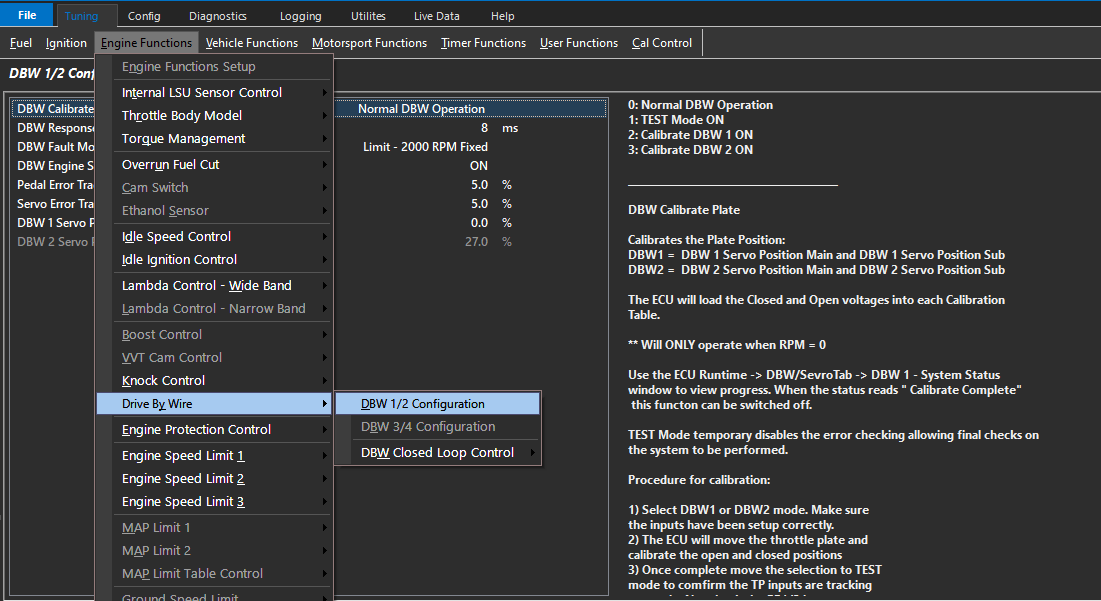Open the Ignition toolbar menu
The width and height of the screenshot is (1101, 601).
point(66,43)
